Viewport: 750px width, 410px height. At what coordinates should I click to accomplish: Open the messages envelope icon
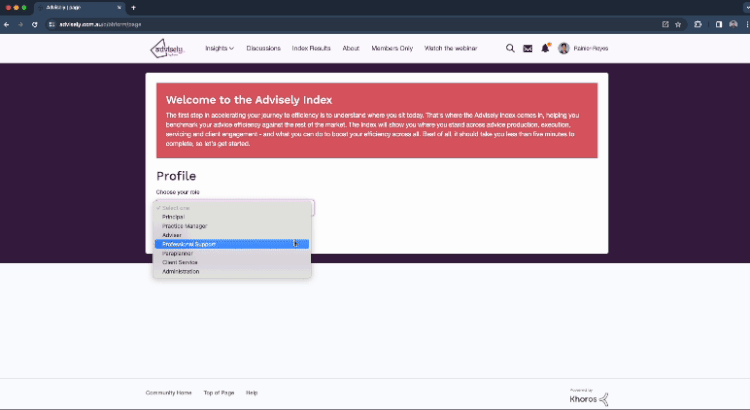[528, 48]
